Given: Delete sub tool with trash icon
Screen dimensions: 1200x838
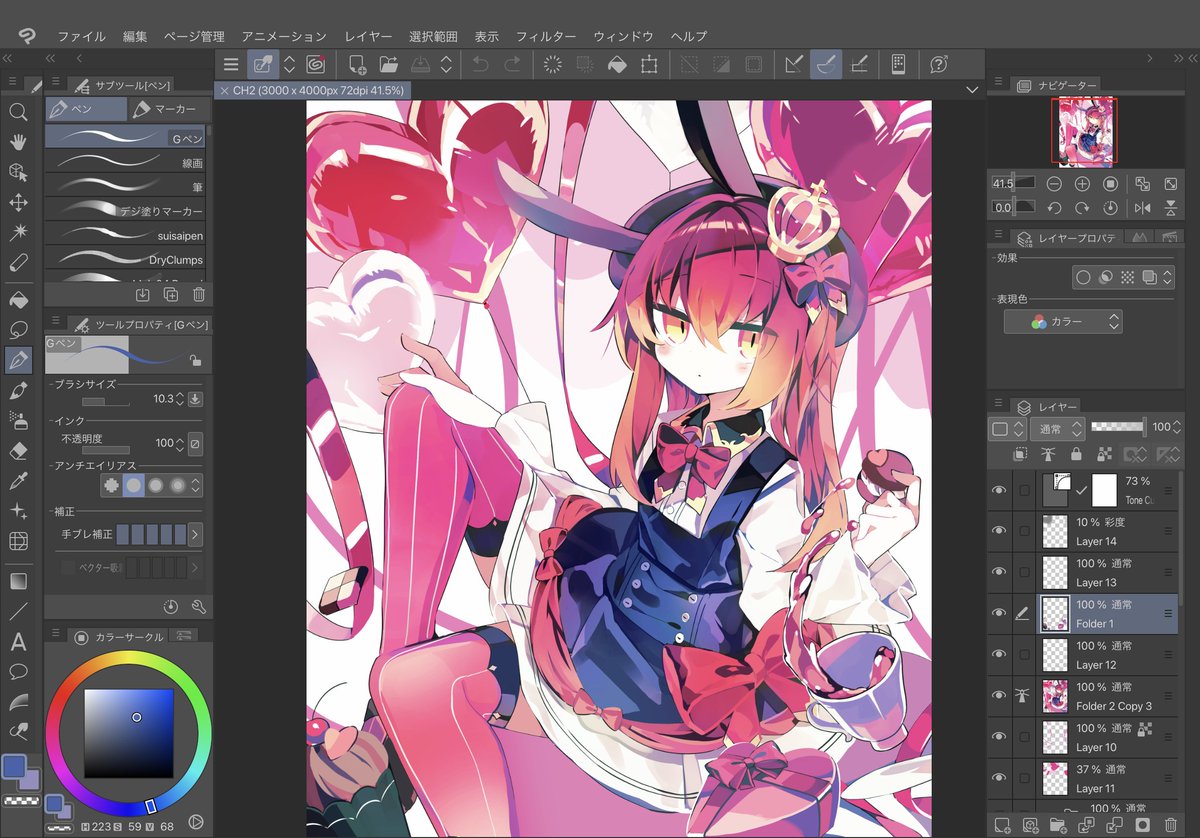Looking at the screenshot, I should [x=198, y=294].
